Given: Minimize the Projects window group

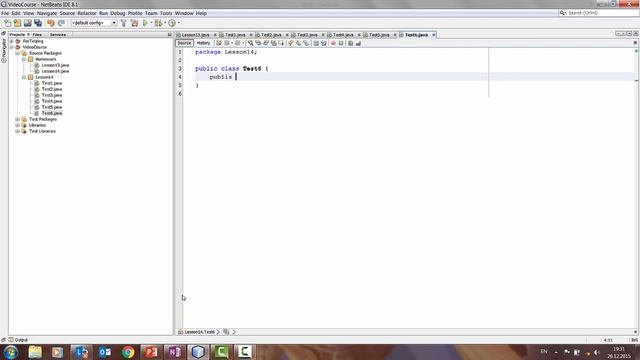Looking at the screenshot, I should click(170, 35).
